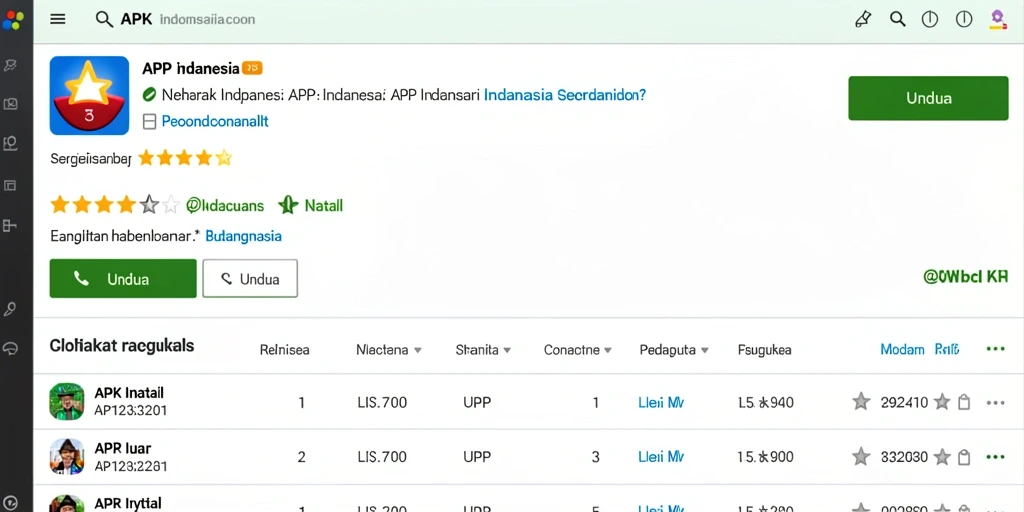Open the three-dot menu in the table header
Viewport: 1024px width, 512px height.
(995, 349)
